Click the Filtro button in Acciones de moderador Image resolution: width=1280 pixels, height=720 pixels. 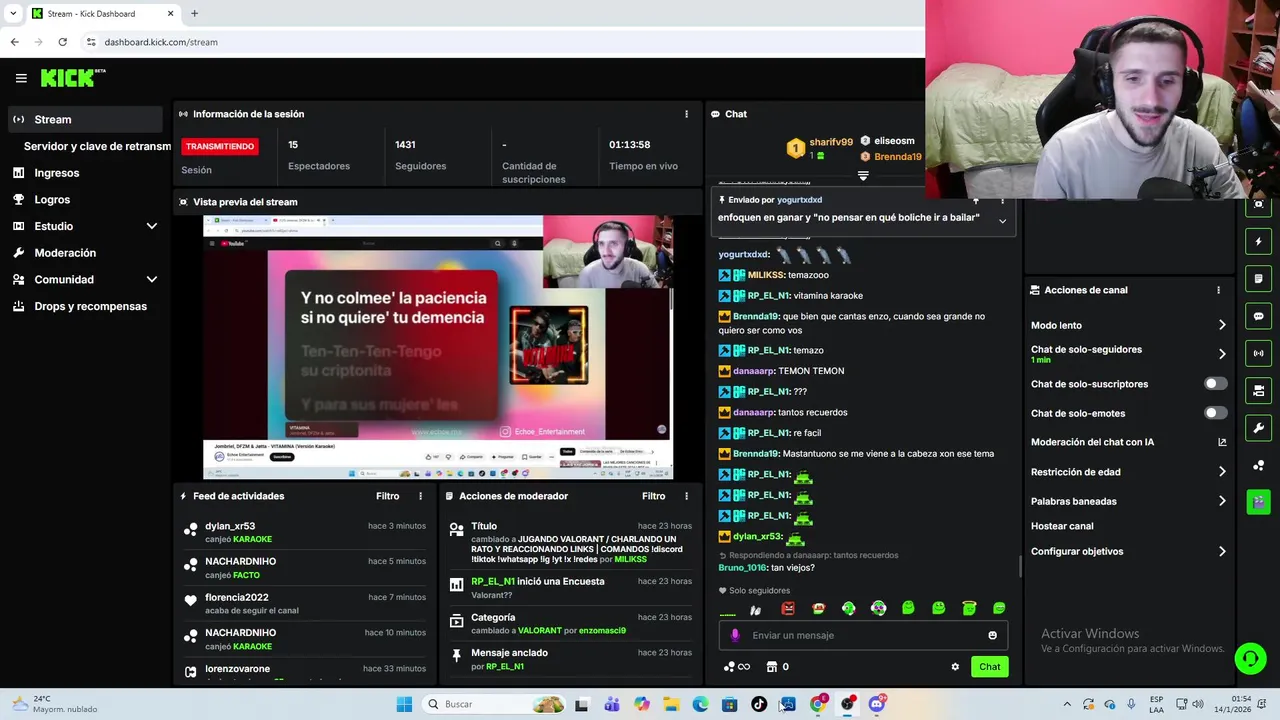click(x=653, y=496)
